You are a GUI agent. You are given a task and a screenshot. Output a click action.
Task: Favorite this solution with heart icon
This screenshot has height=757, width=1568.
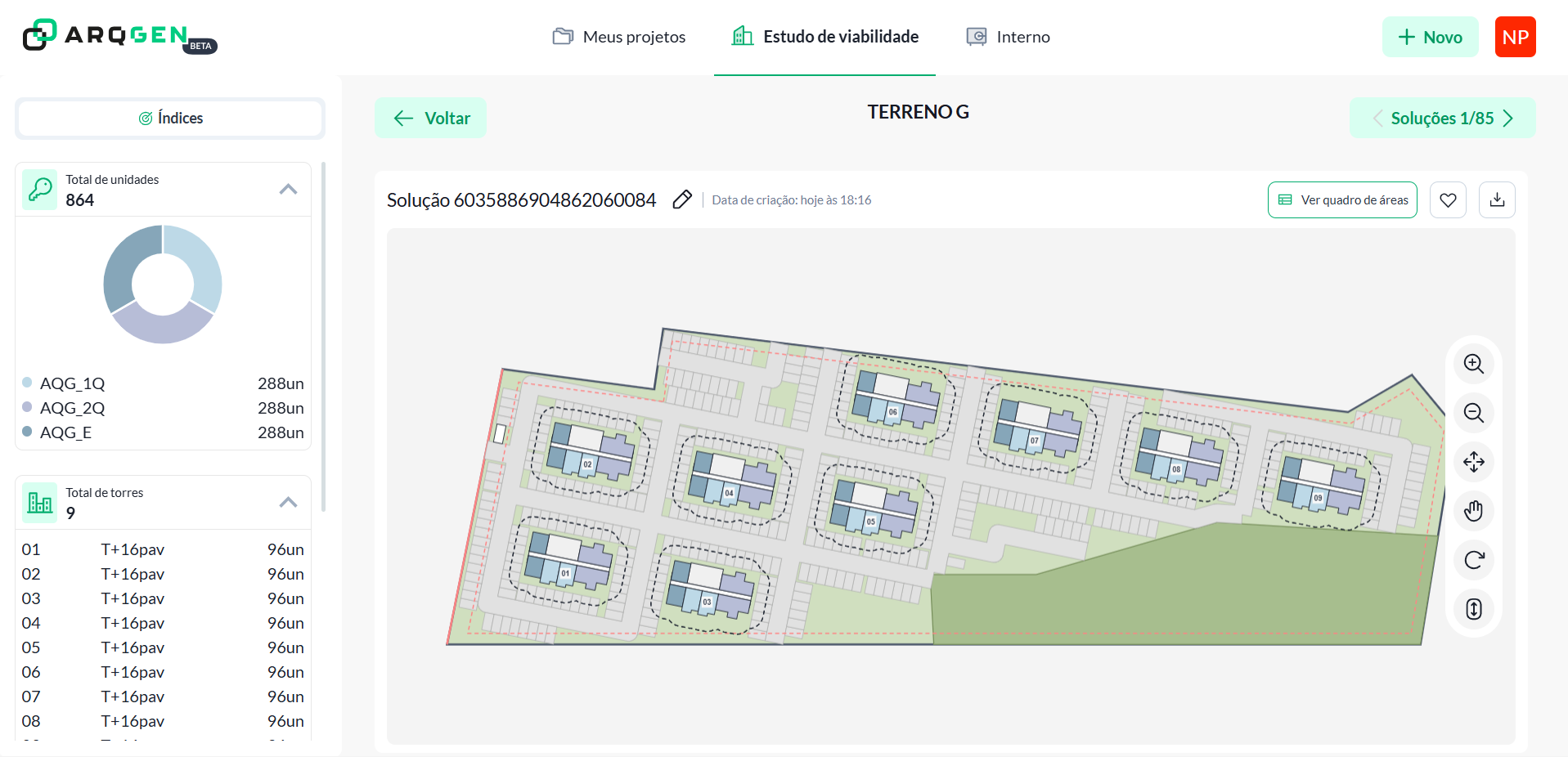point(1448,200)
